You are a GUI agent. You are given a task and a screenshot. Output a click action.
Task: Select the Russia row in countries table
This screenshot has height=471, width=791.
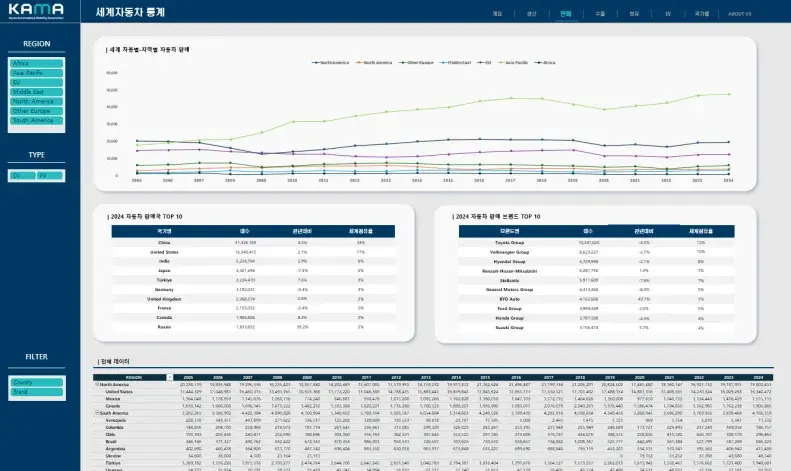point(253,327)
